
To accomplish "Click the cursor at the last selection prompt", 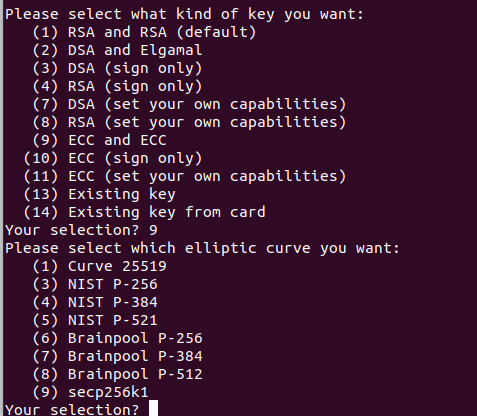I will point(153,408).
